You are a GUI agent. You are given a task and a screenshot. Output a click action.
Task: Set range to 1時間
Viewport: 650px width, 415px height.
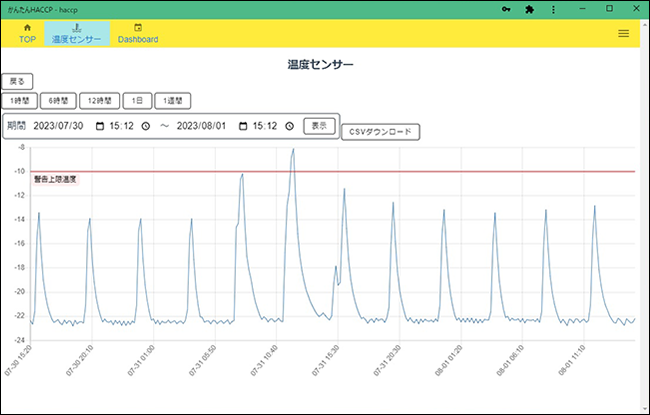click(20, 101)
